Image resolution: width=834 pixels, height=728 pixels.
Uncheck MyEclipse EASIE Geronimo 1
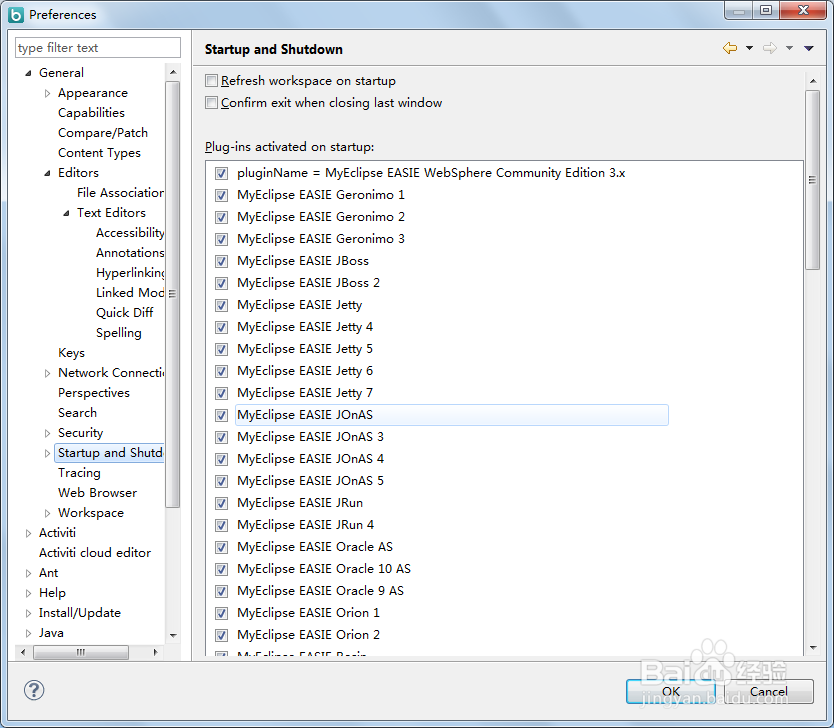tap(221, 195)
